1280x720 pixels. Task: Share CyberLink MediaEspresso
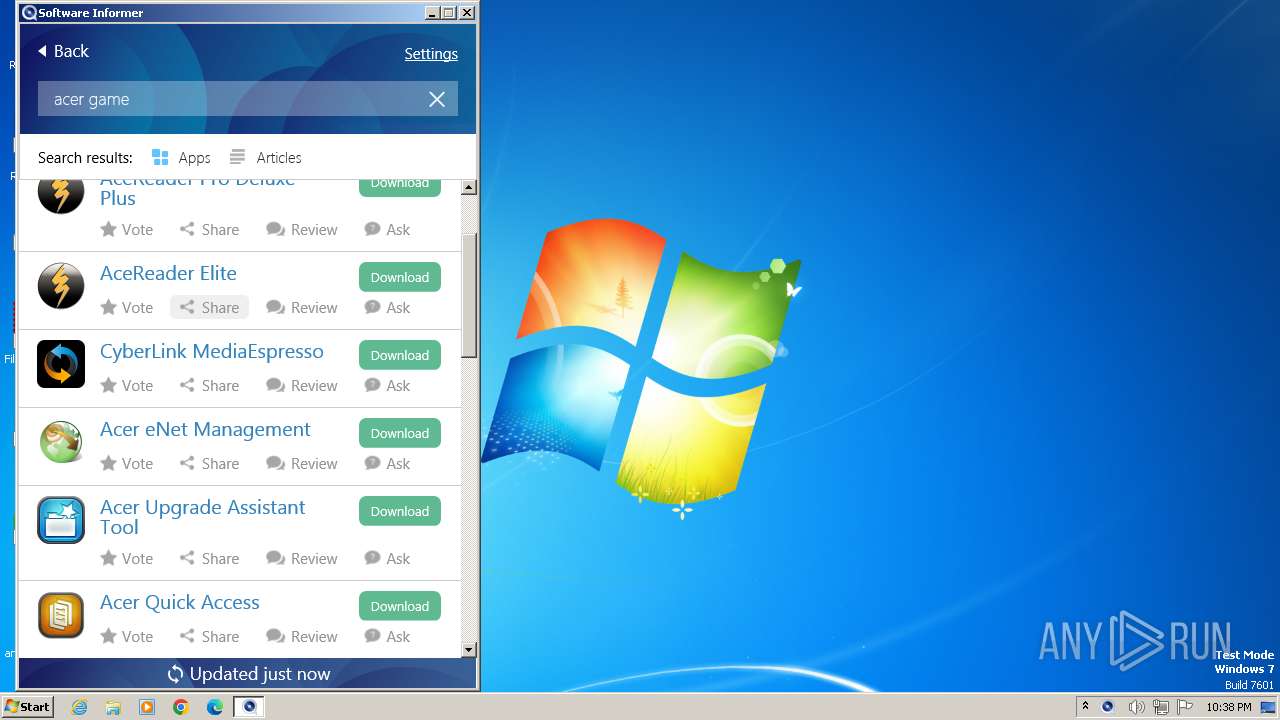coord(209,386)
